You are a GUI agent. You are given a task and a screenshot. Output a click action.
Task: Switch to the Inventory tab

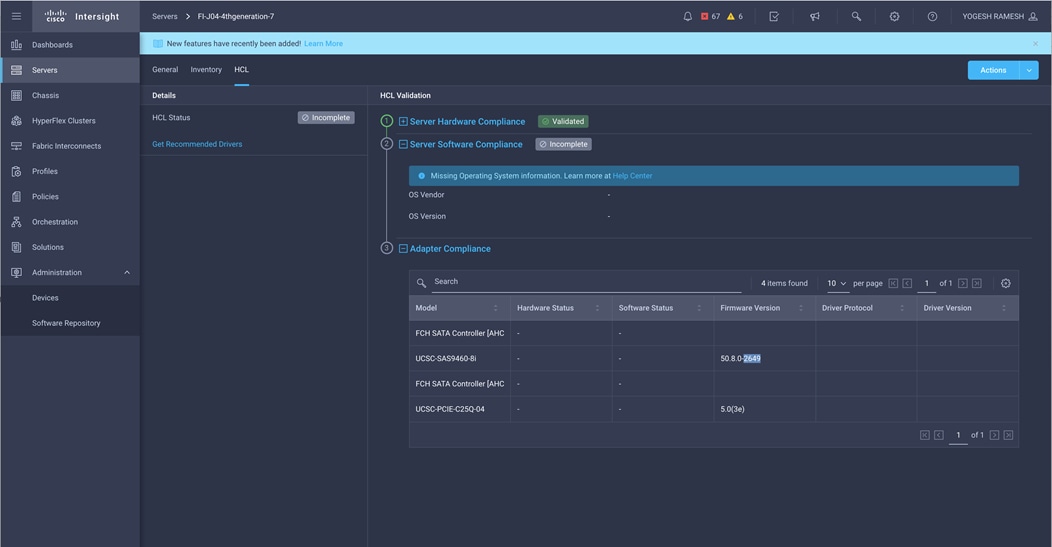(206, 69)
